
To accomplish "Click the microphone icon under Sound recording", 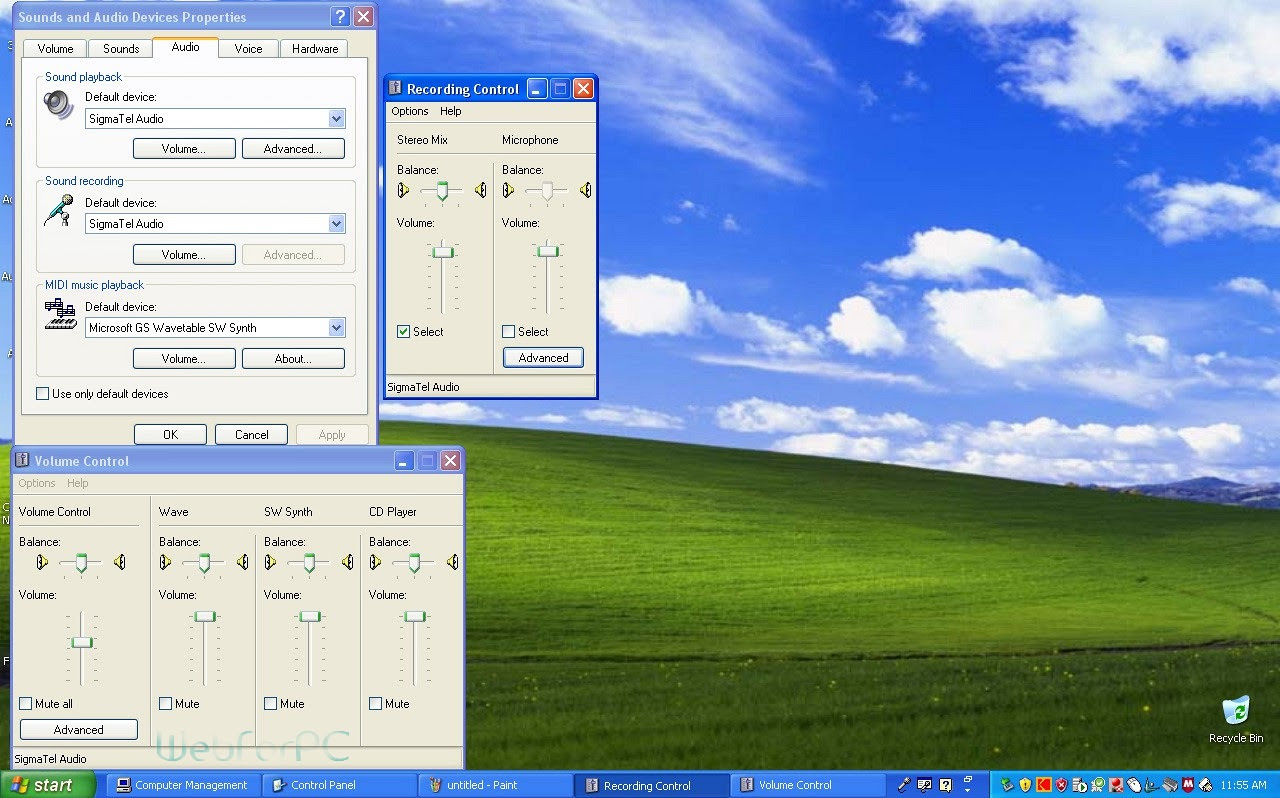I will pos(59,210).
